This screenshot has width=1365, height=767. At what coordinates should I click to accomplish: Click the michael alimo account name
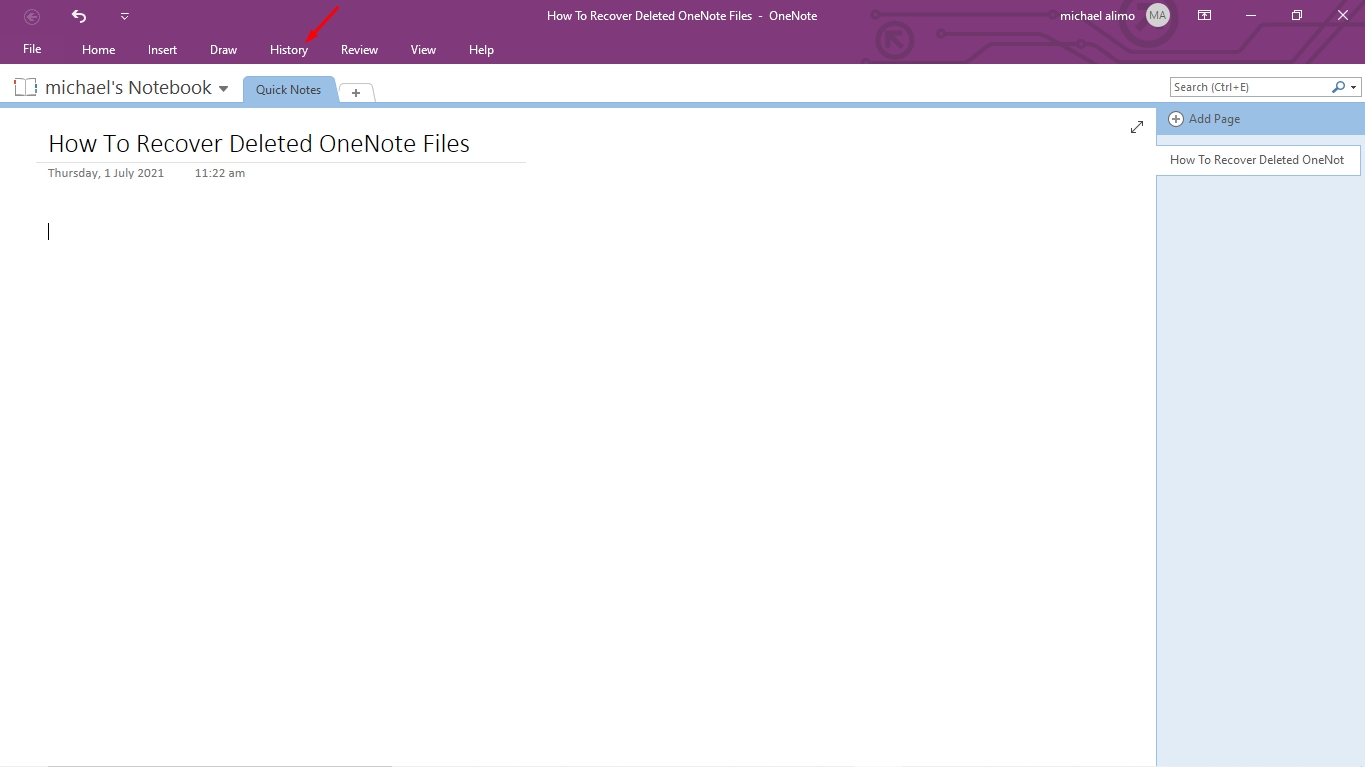[1097, 16]
